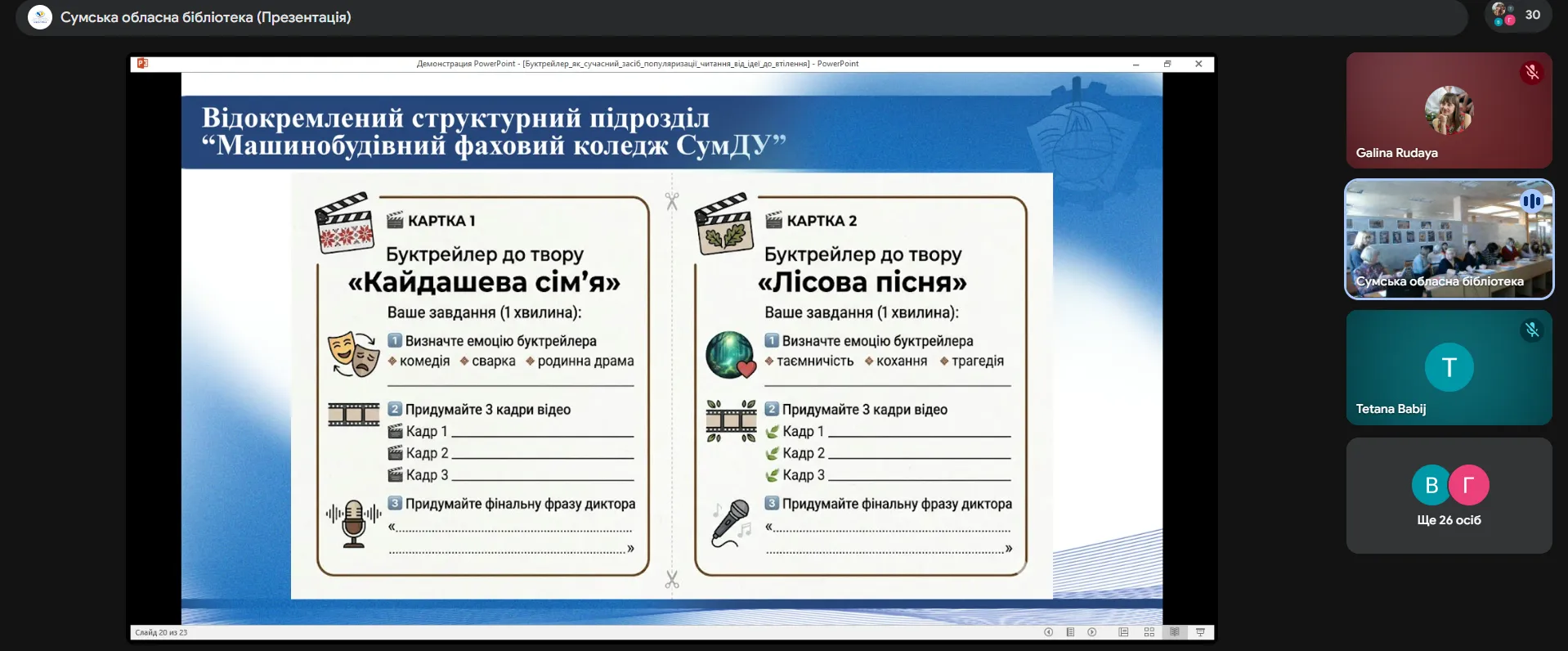
Task: Click the forest orb with heart icon
Action: point(730,355)
